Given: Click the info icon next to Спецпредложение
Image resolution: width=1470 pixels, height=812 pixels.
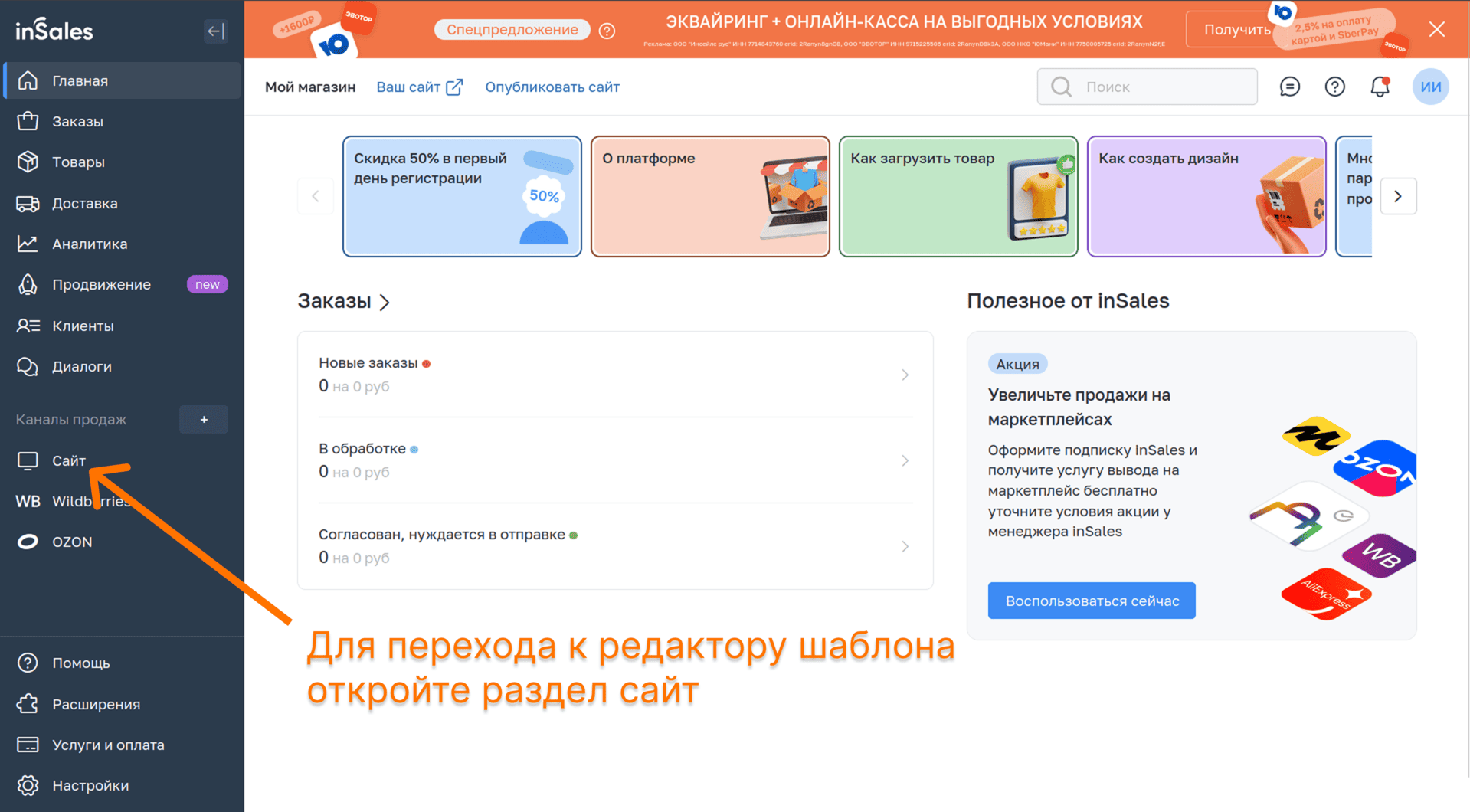Looking at the screenshot, I should tap(607, 31).
